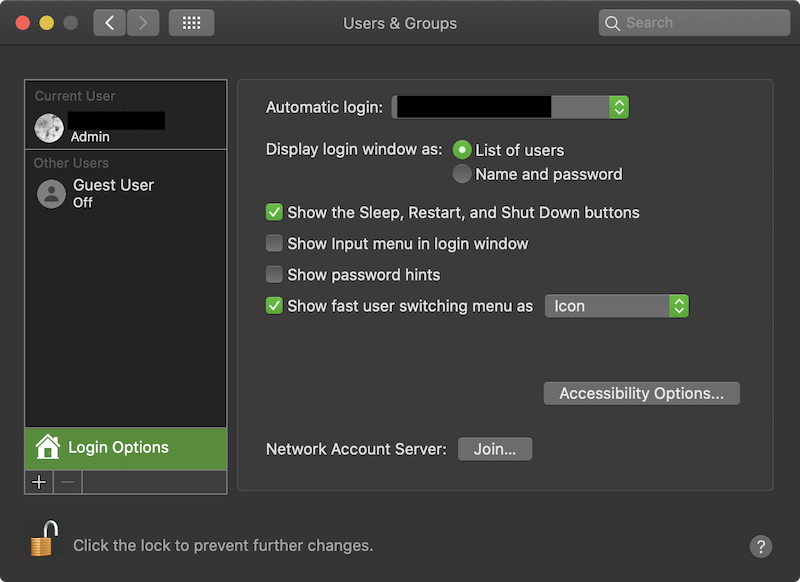Select Guest User in the user list

tap(113, 193)
